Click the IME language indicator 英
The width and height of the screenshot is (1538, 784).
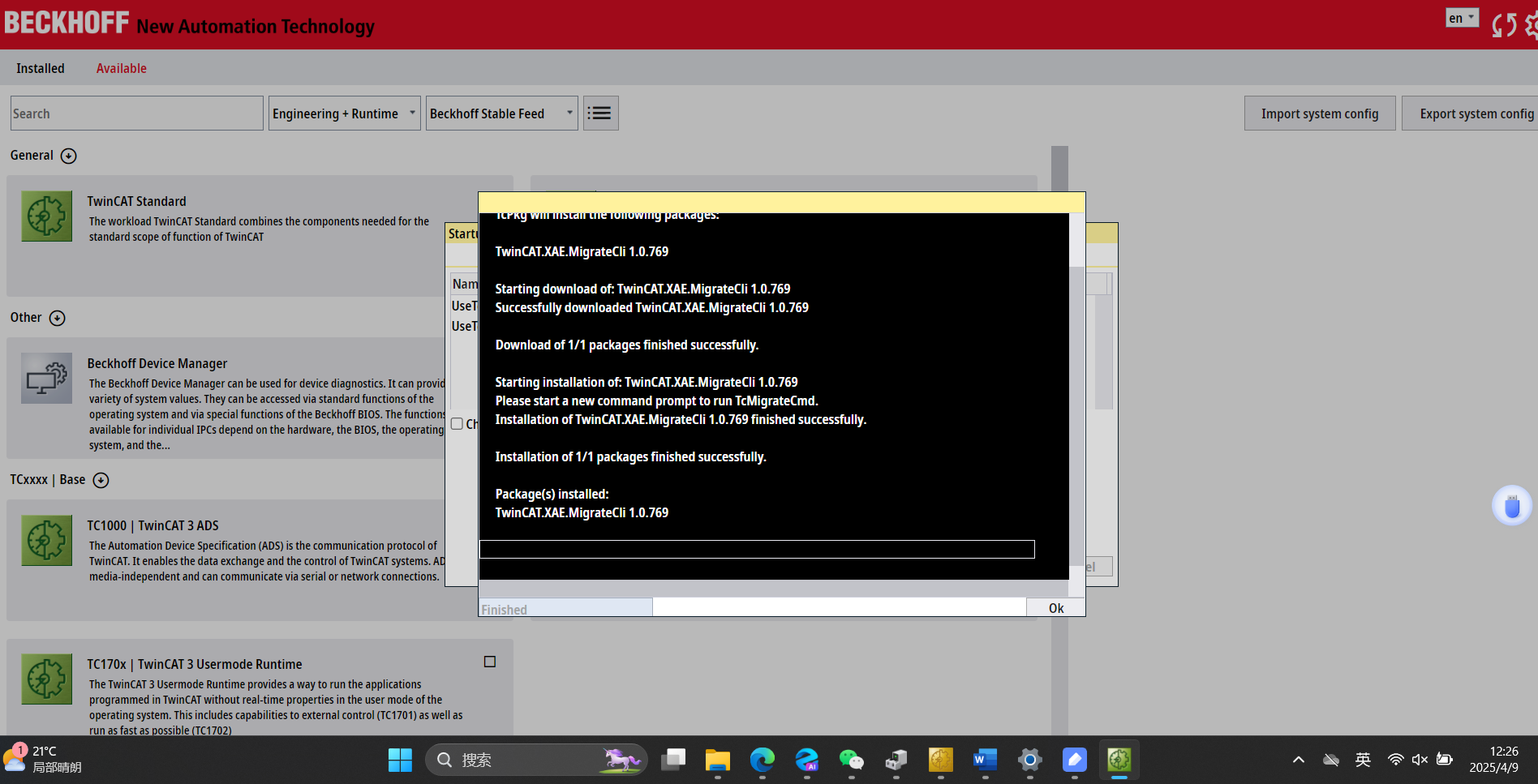pyautogui.click(x=1363, y=760)
